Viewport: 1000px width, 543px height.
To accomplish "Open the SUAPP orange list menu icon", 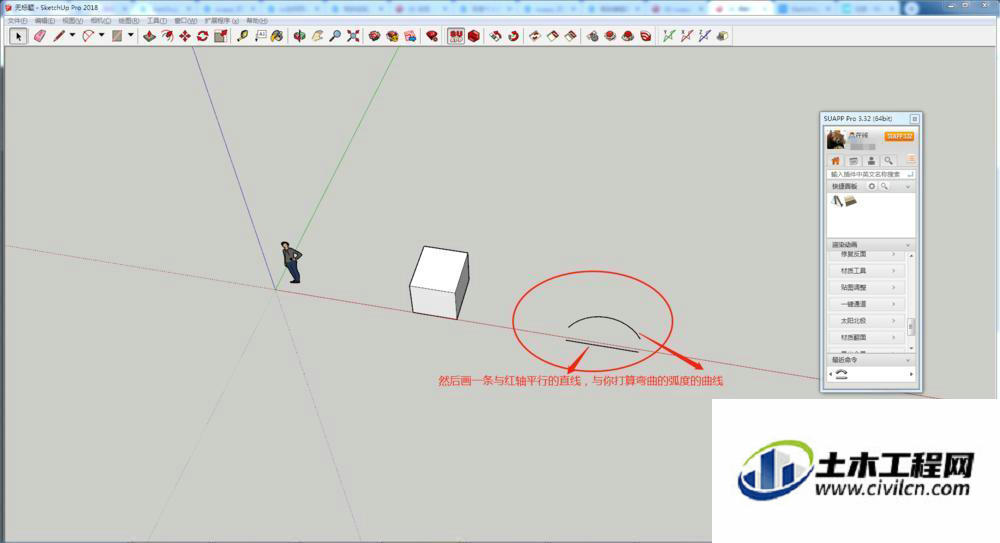I will point(910,159).
